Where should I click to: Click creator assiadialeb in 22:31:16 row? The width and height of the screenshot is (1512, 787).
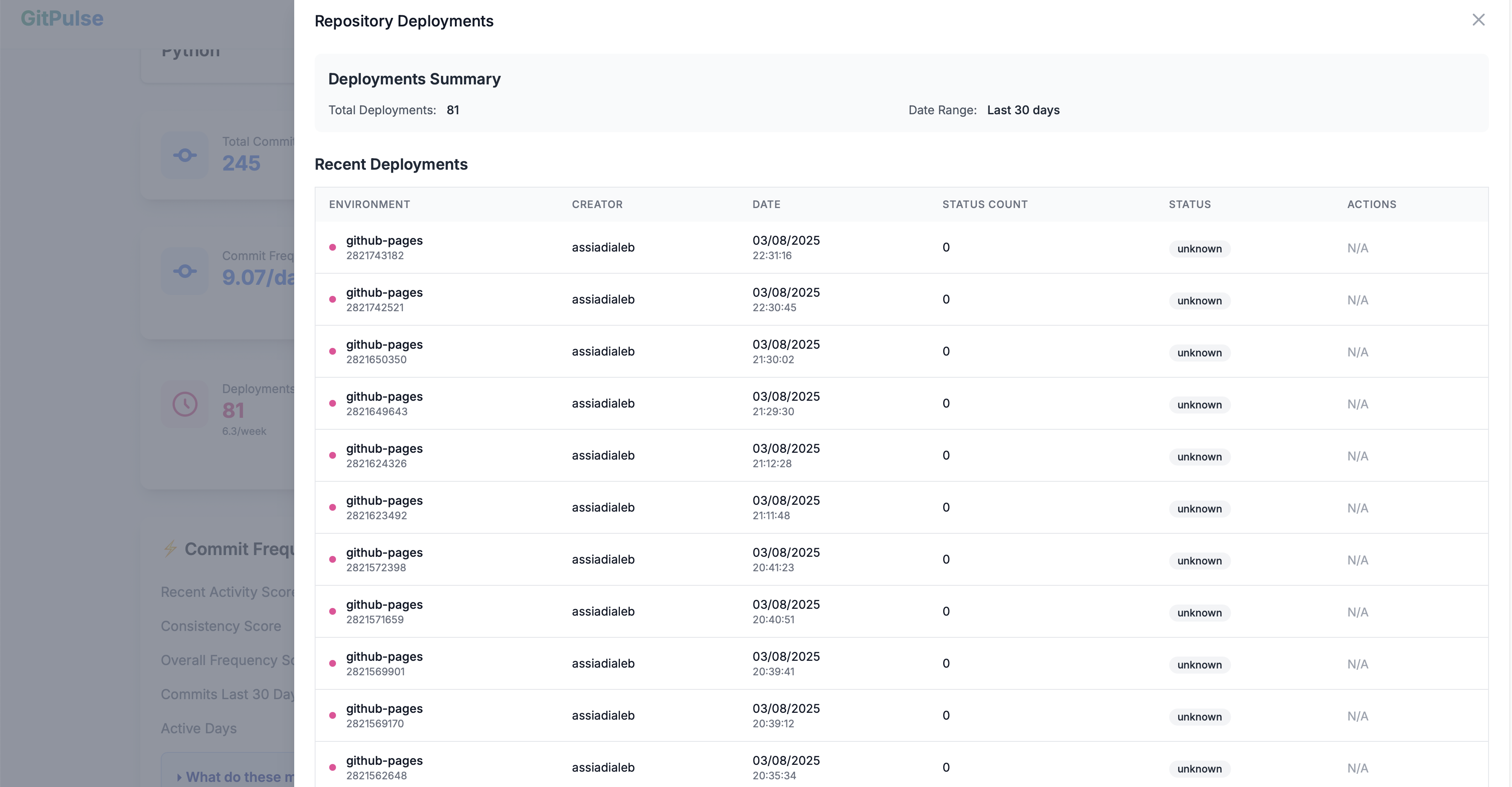pos(603,248)
